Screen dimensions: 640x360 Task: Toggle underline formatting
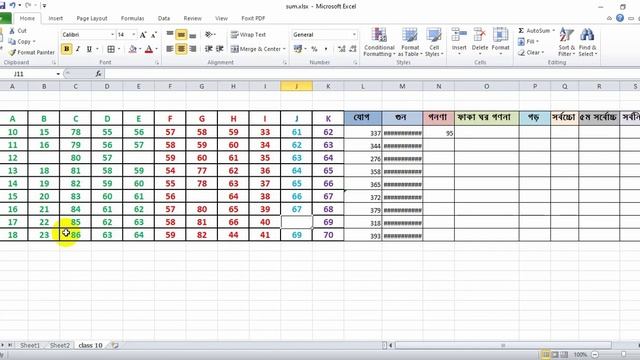pos(89,49)
